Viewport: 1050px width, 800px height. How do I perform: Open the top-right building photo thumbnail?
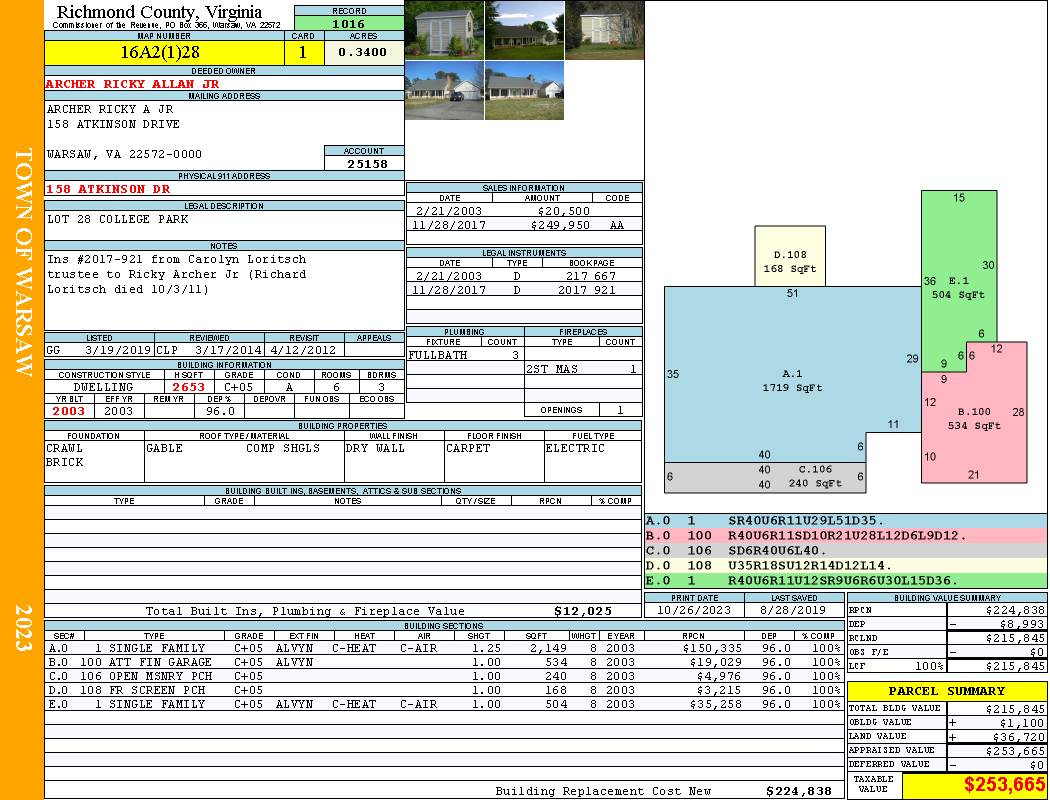604,30
